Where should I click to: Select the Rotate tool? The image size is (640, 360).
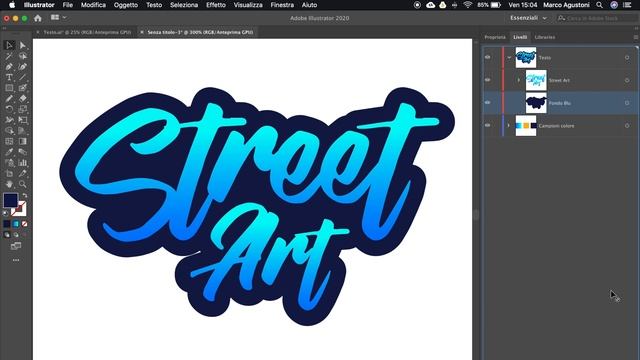click(9, 109)
